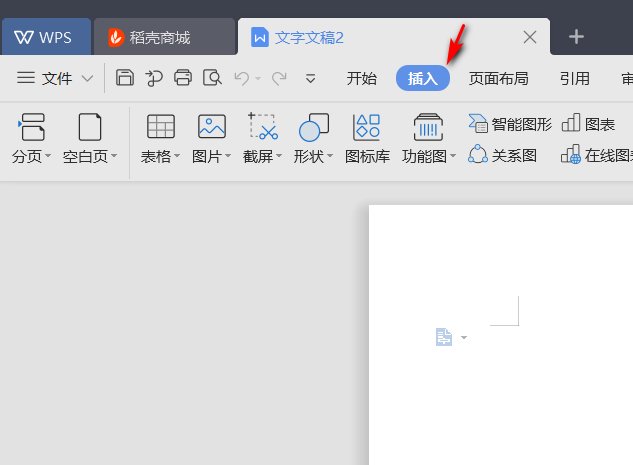Click the Undo arrow icon
This screenshot has width=633, height=465.
[242, 78]
